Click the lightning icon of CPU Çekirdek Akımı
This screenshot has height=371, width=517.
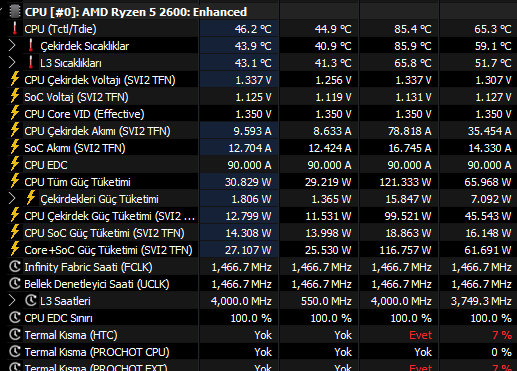[x=15, y=130]
